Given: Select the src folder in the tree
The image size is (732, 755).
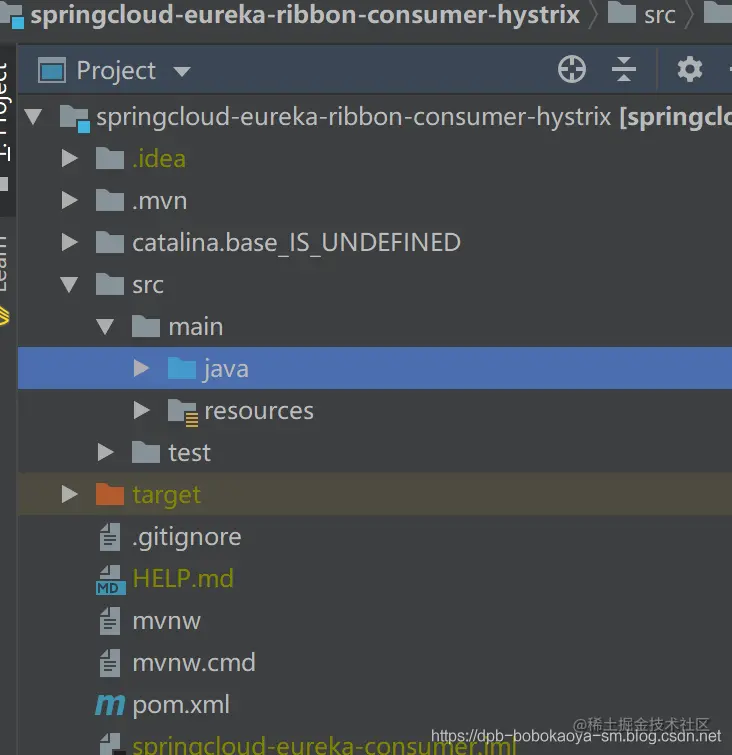Looking at the screenshot, I should 148,285.
